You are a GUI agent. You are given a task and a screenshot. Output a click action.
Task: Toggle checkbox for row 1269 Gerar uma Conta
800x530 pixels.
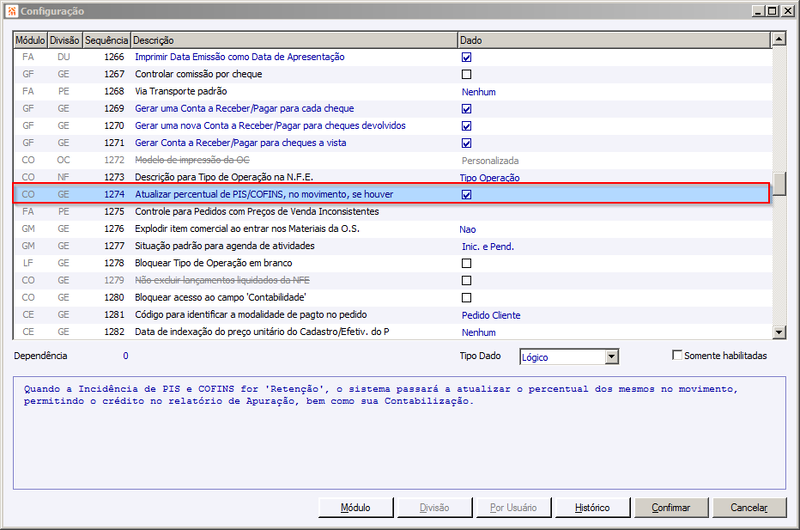[466, 109]
